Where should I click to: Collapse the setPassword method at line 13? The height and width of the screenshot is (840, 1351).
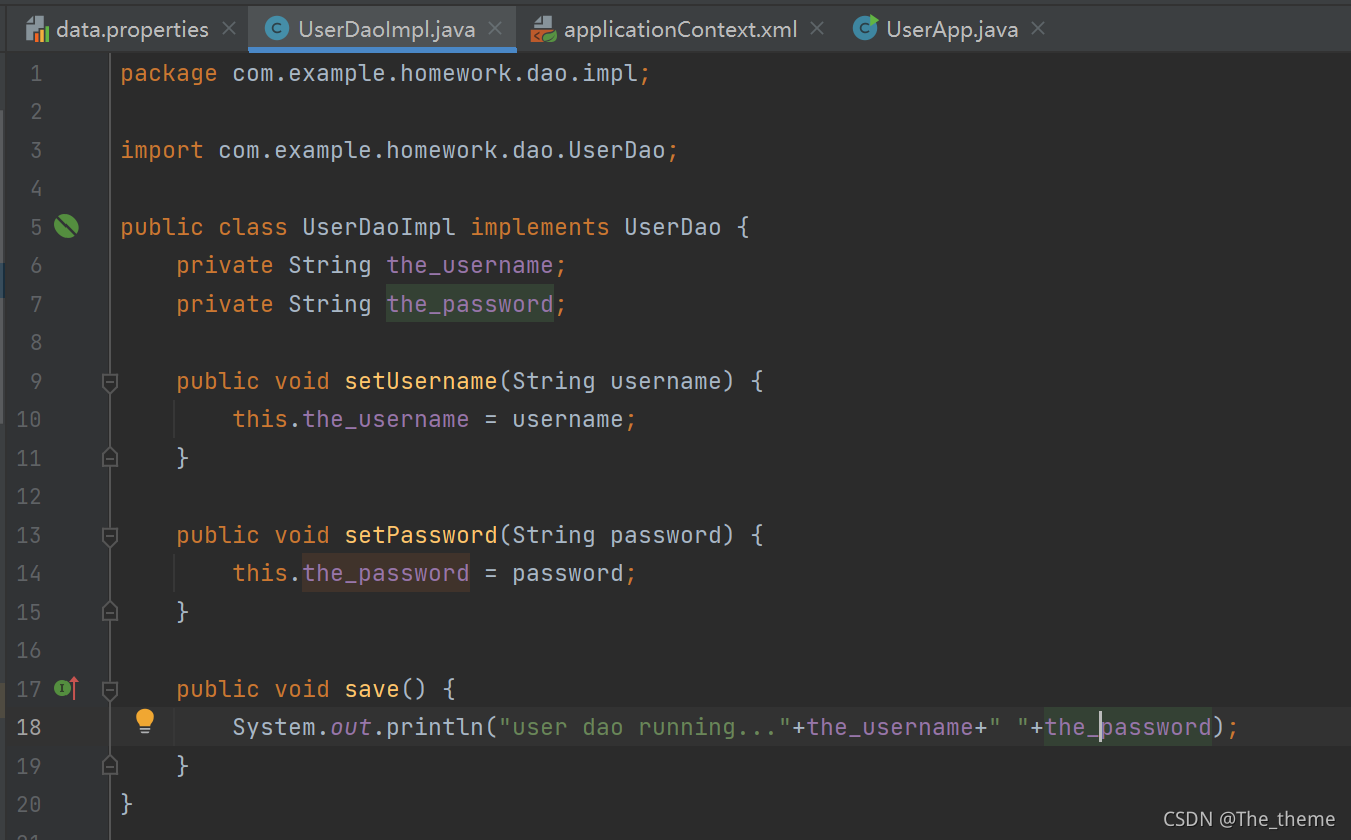coord(110,535)
